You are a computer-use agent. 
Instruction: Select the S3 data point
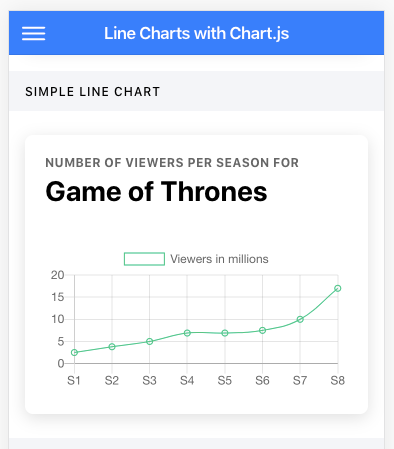pos(150,341)
